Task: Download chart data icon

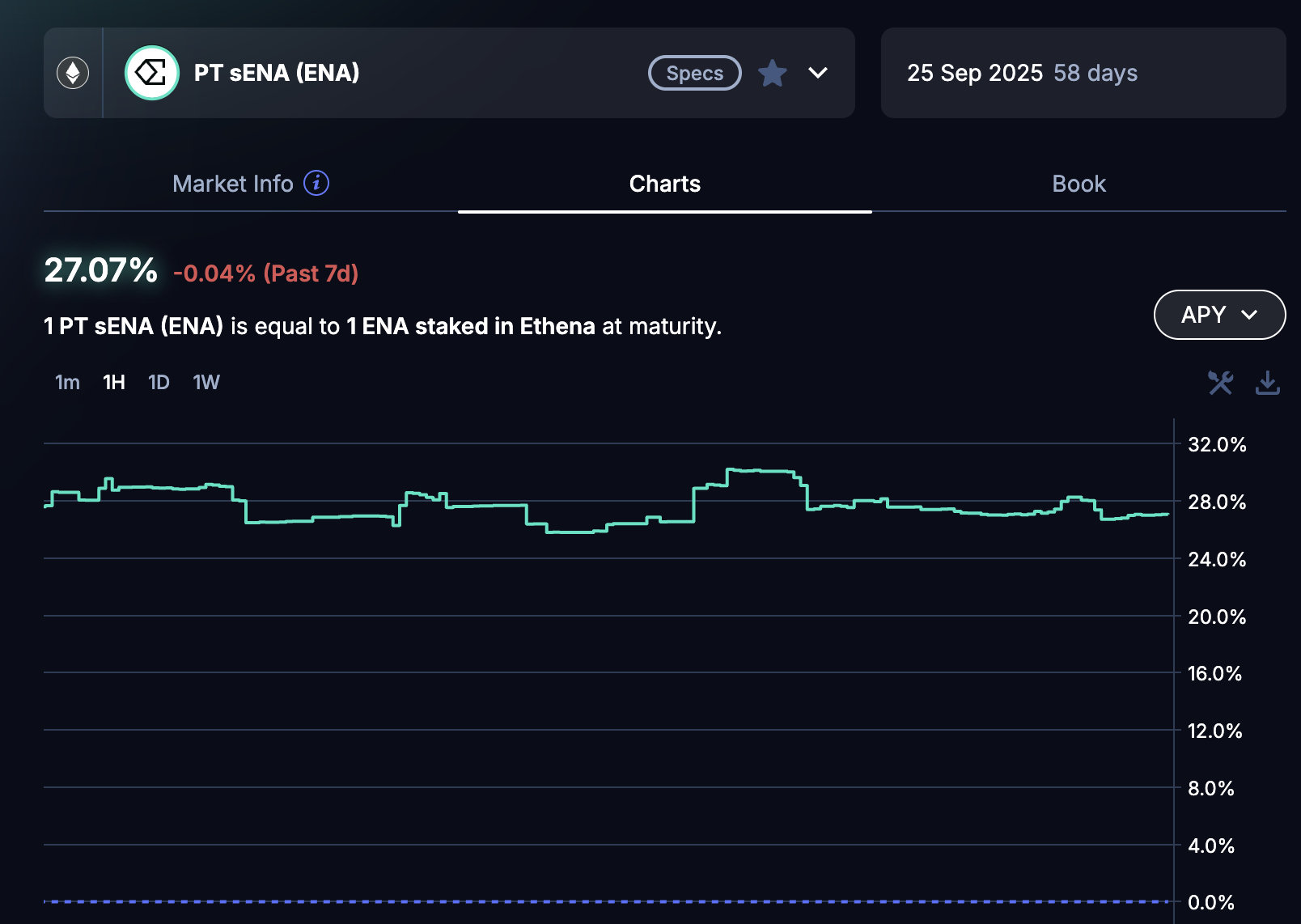Action: (1267, 383)
